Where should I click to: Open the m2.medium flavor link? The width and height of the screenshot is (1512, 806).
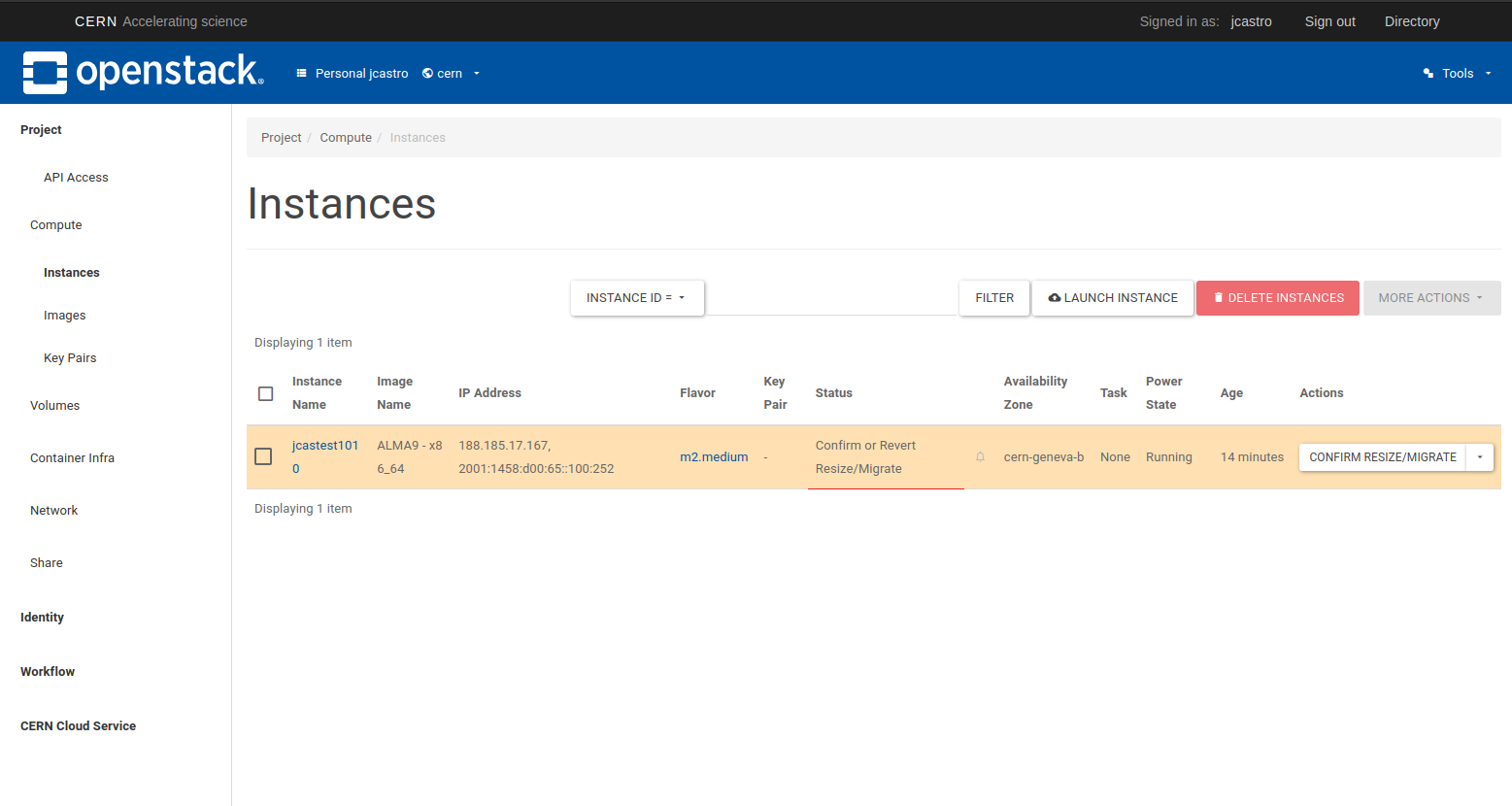[714, 457]
